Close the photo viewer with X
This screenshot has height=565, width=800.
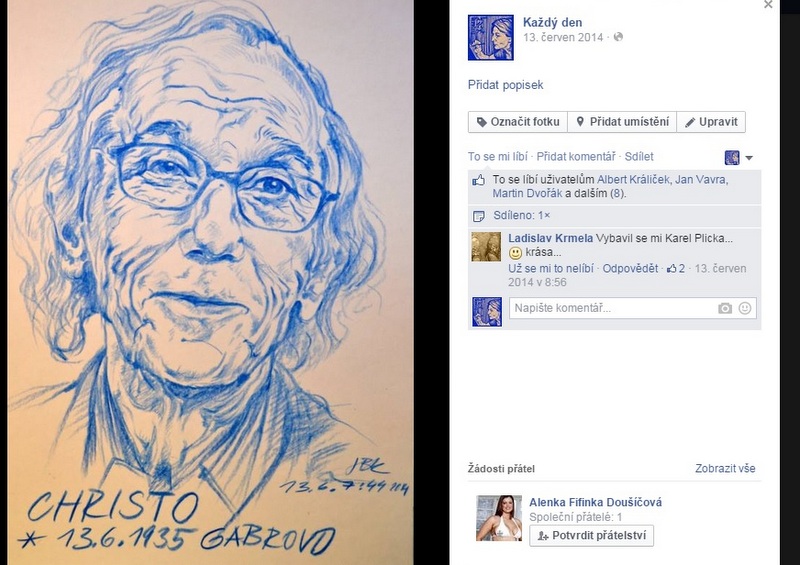coord(768,5)
